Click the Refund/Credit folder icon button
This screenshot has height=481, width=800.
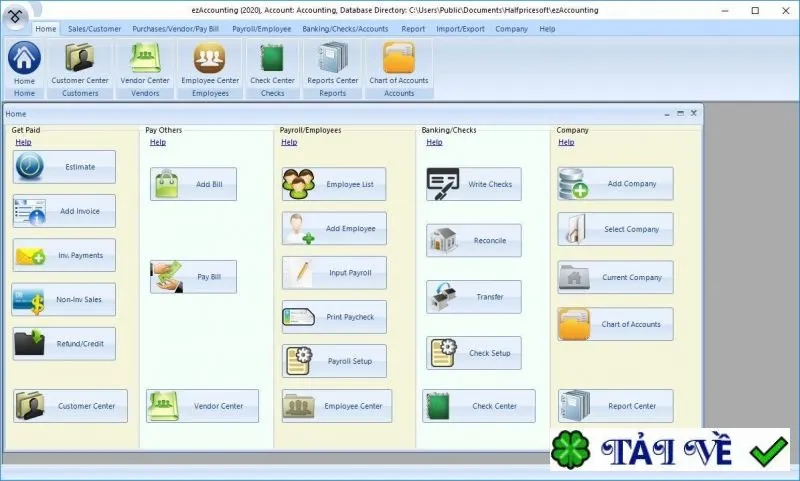click(64, 344)
